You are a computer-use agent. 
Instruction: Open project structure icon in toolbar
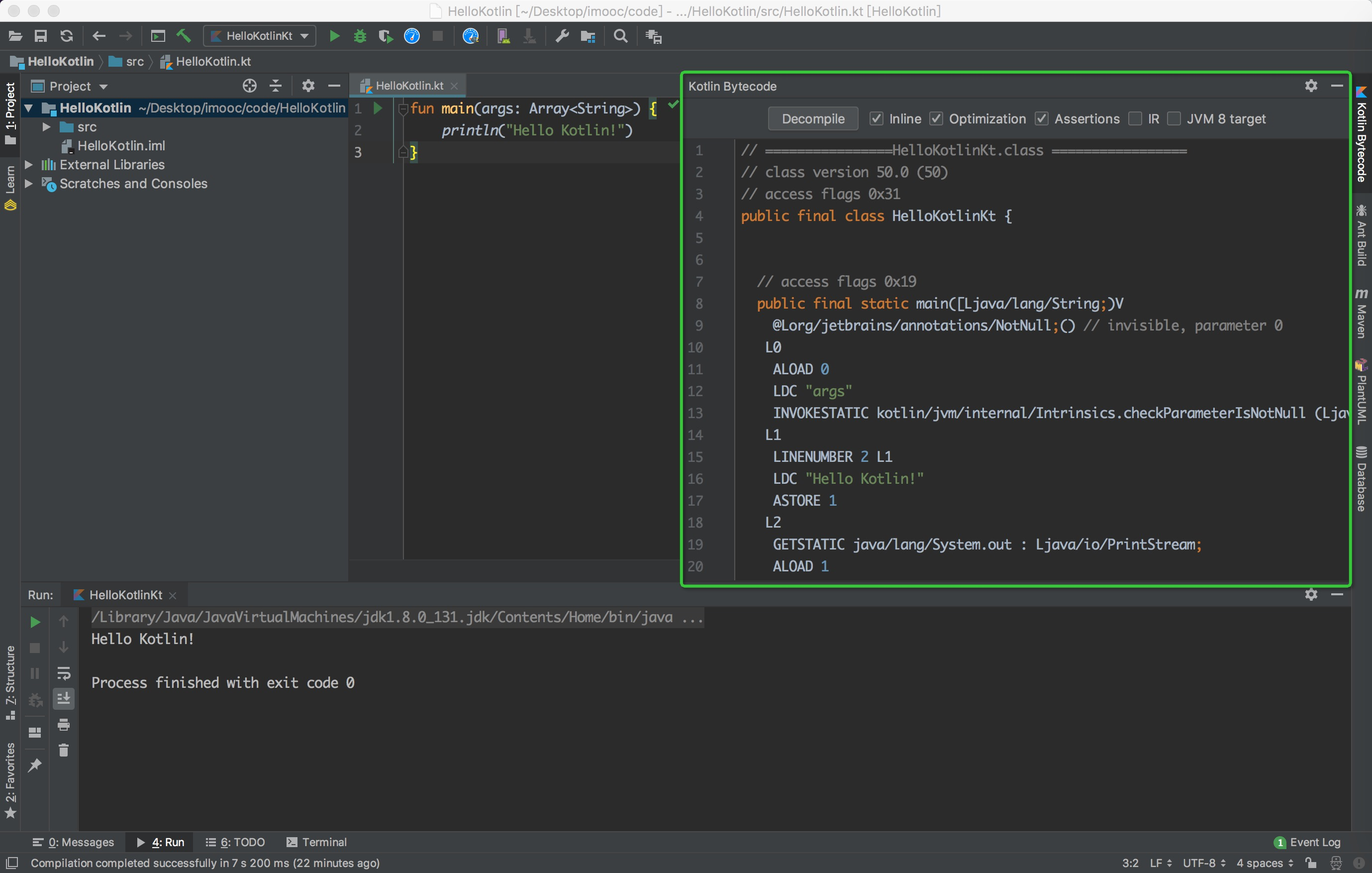(x=588, y=36)
